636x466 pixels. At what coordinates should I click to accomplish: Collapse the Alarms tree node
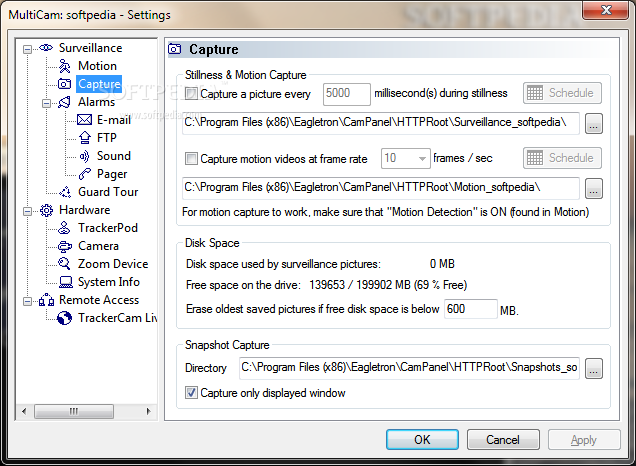[x=46, y=103]
